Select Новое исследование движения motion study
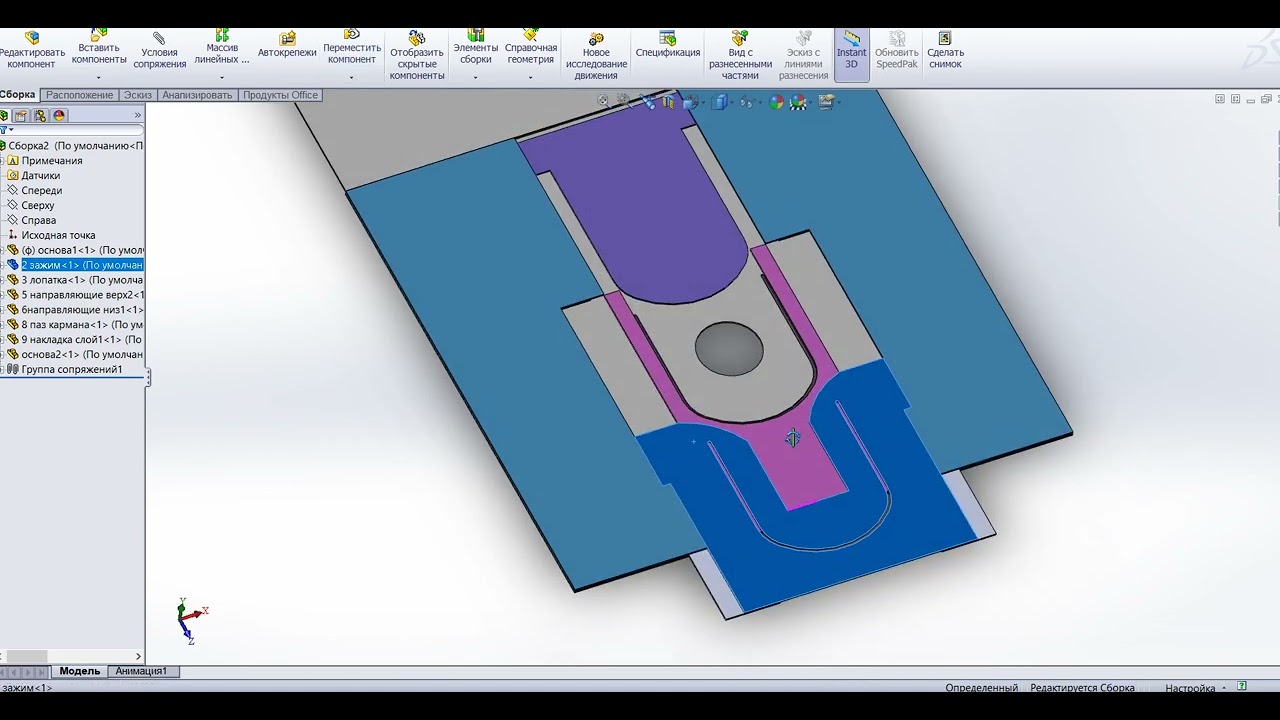Viewport: 1280px width, 720px height. tap(596, 56)
